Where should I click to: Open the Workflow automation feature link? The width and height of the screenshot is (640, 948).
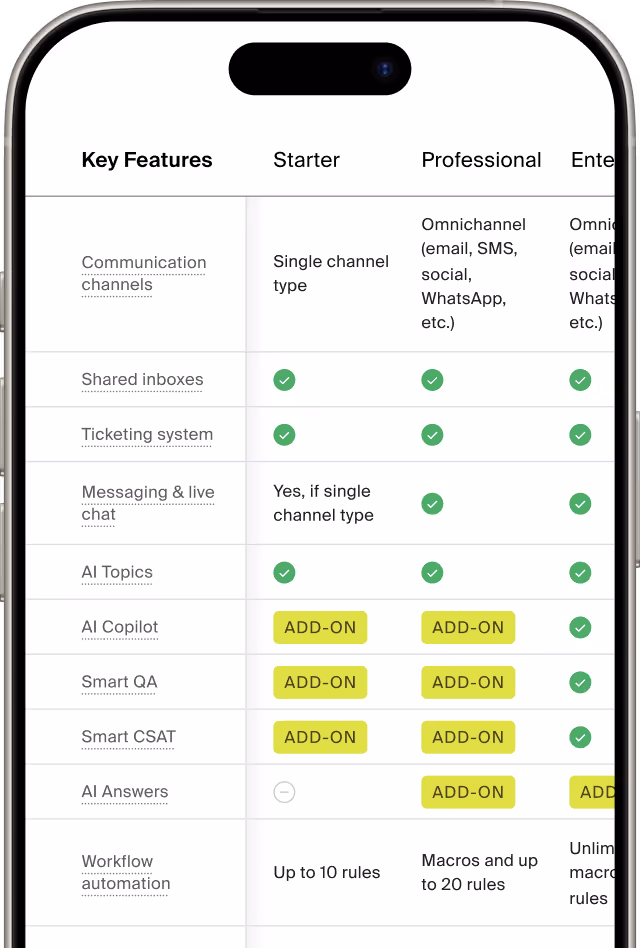tap(126, 872)
